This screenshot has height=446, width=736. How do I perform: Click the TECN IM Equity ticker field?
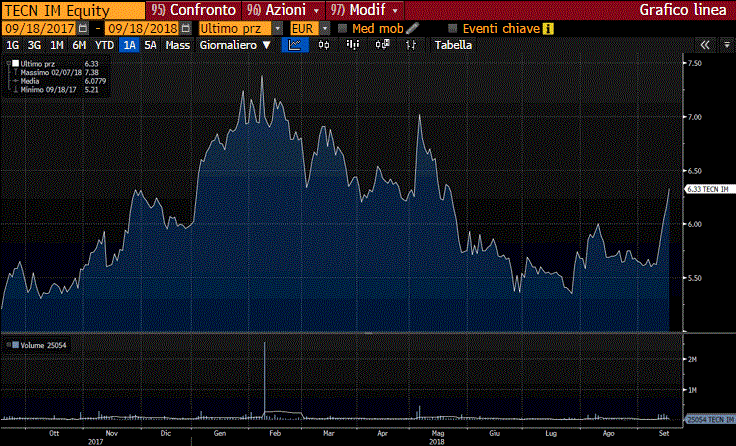click(x=73, y=10)
